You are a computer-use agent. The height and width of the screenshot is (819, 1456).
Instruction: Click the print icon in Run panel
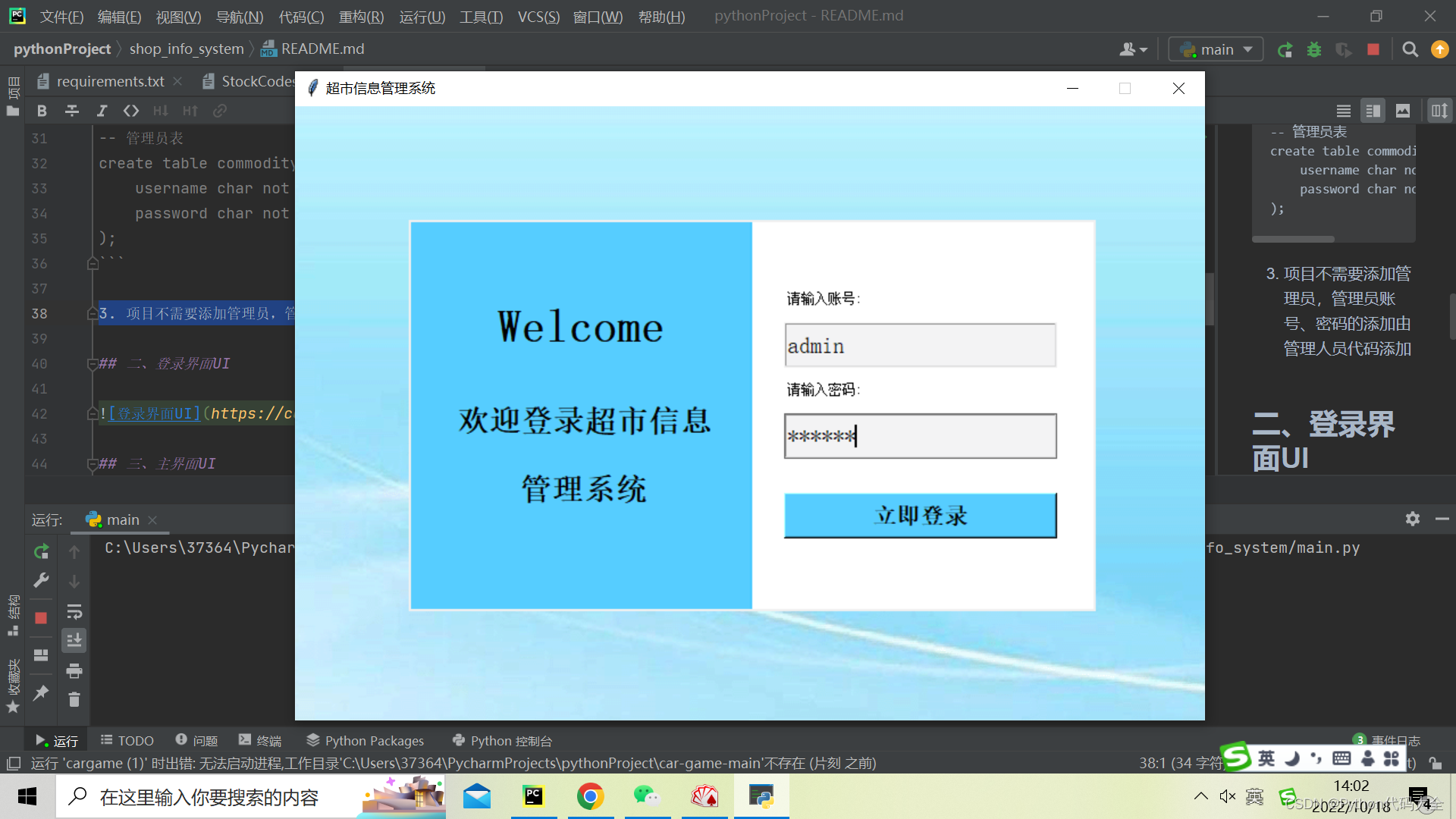click(74, 670)
